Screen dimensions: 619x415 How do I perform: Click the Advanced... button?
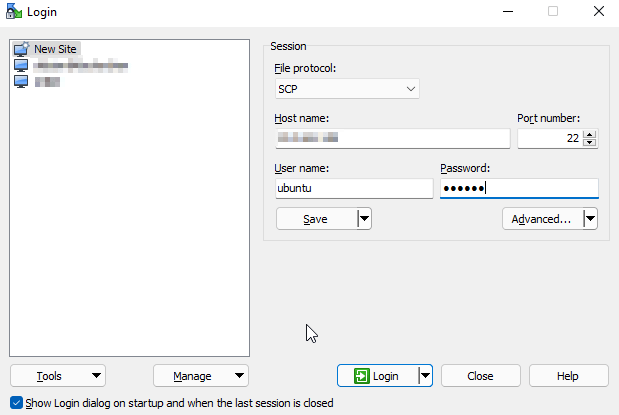tap(541, 219)
